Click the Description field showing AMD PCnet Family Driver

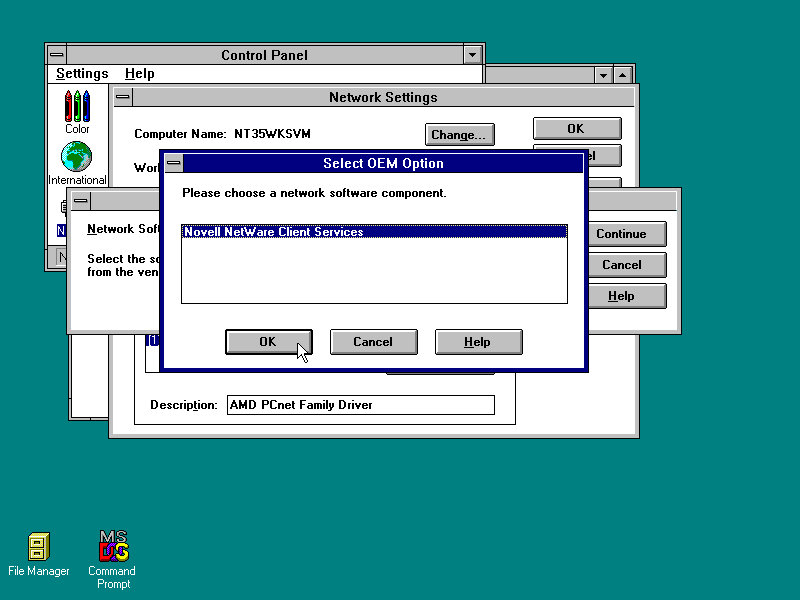coord(361,405)
